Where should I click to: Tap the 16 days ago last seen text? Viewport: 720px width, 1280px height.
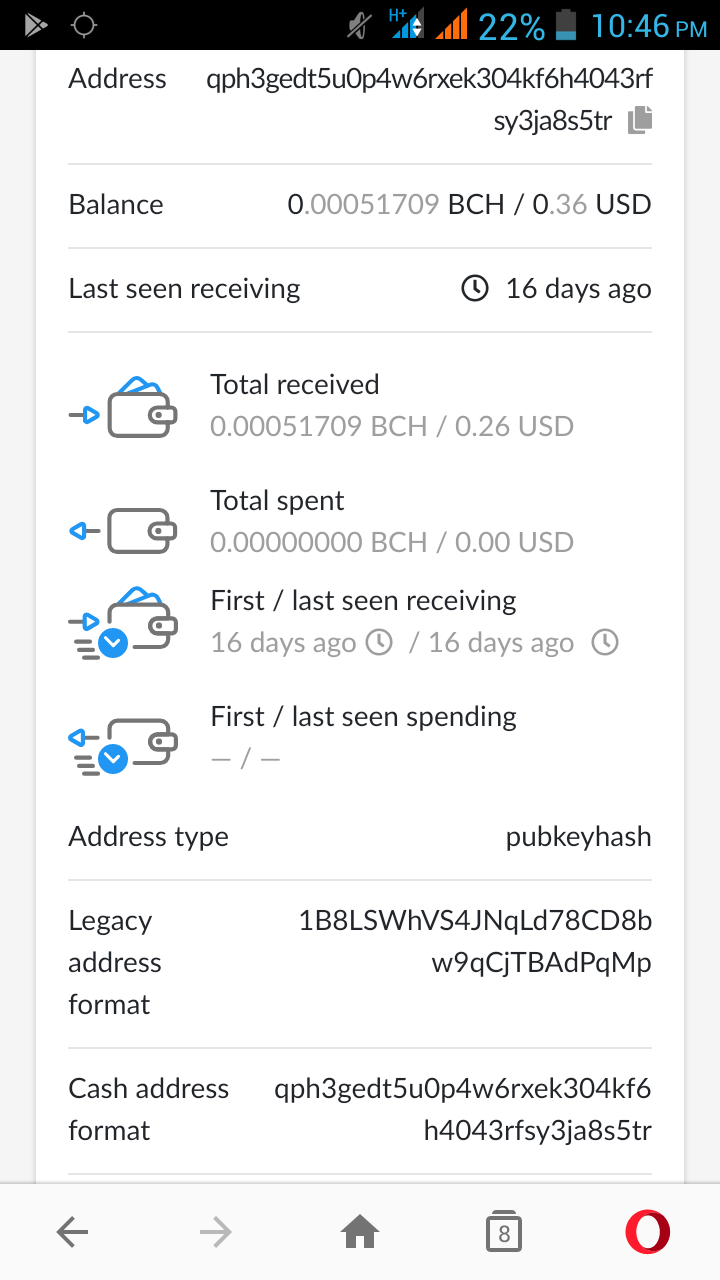click(x=578, y=289)
